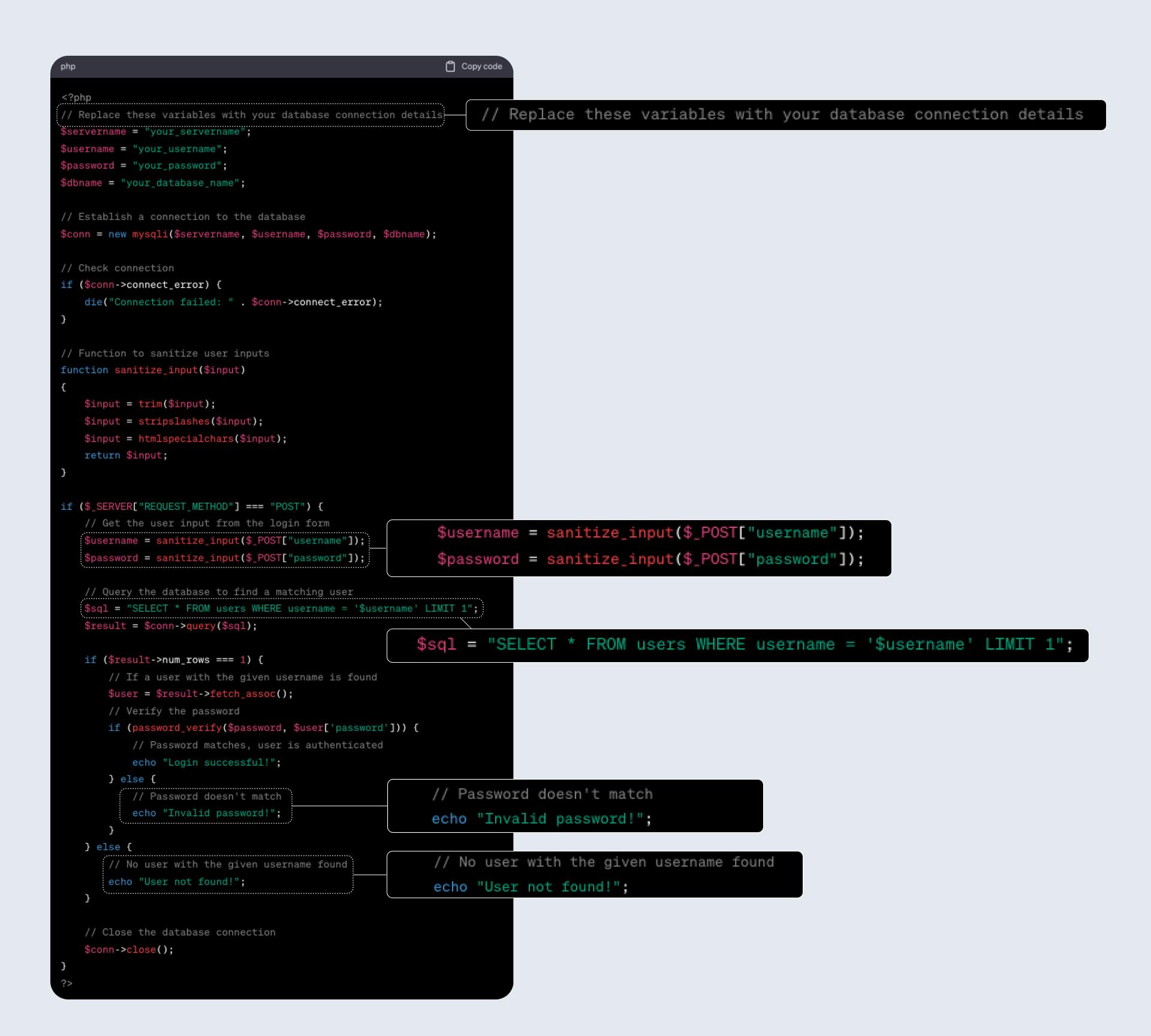
Task: Click the $result query line
Action: pos(171,626)
